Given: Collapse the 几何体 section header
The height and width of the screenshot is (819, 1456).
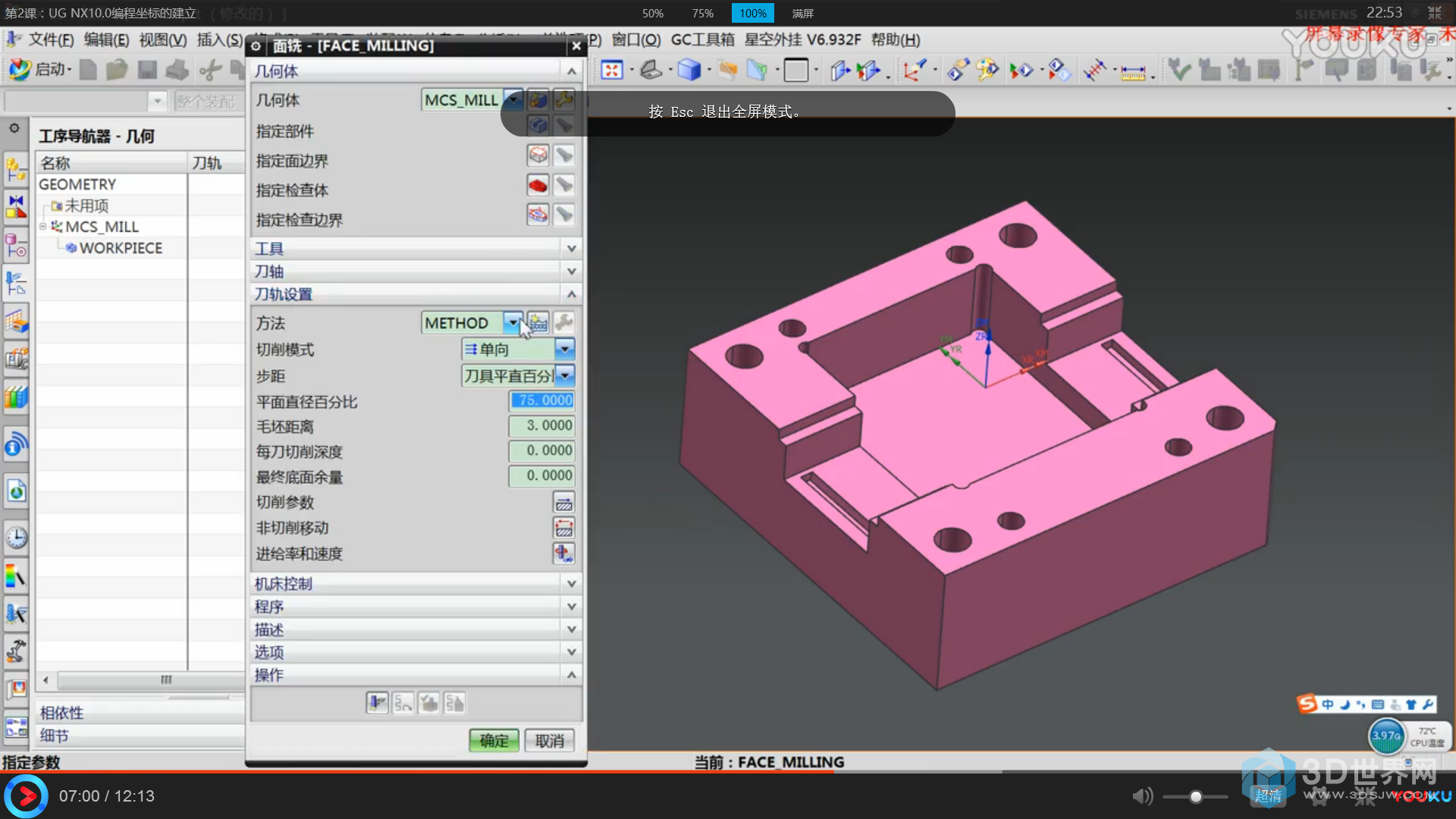Looking at the screenshot, I should [x=572, y=71].
